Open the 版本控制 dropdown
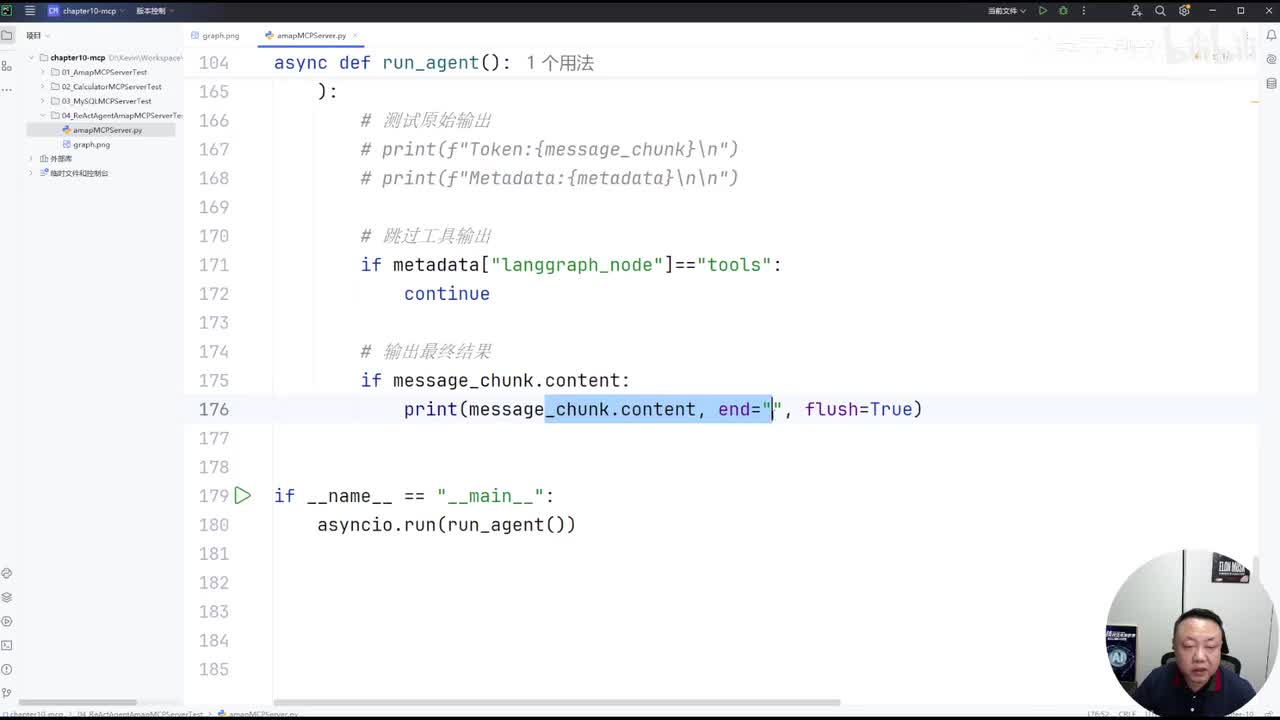 click(155, 11)
